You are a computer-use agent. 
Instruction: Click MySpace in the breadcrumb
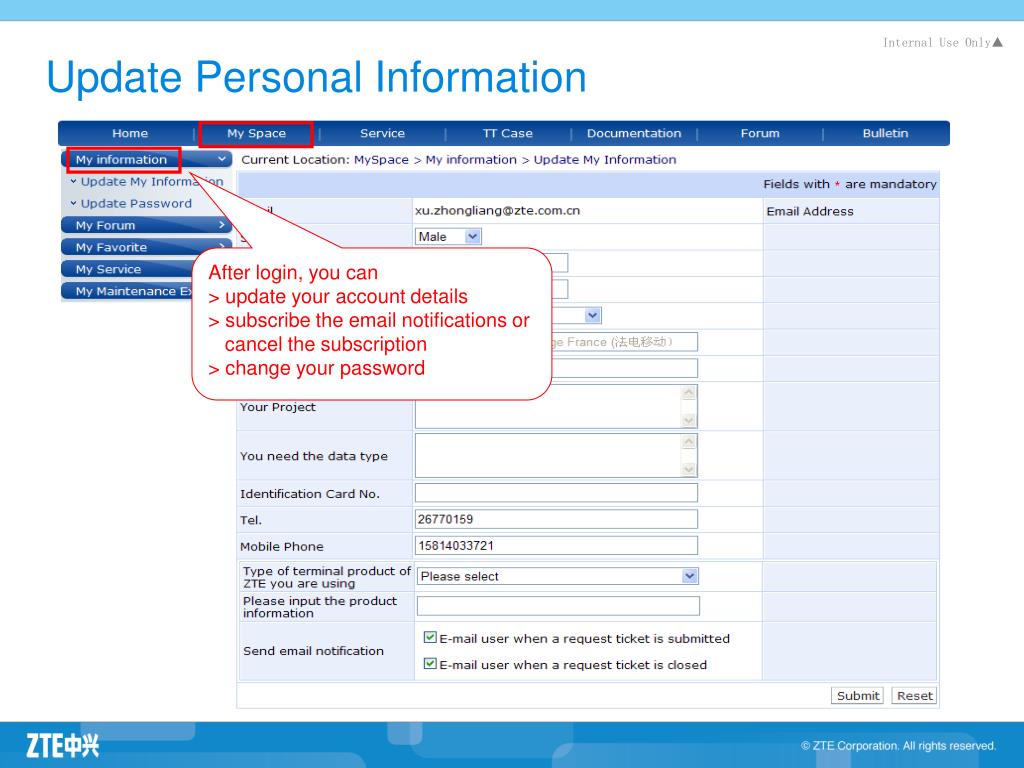click(381, 159)
